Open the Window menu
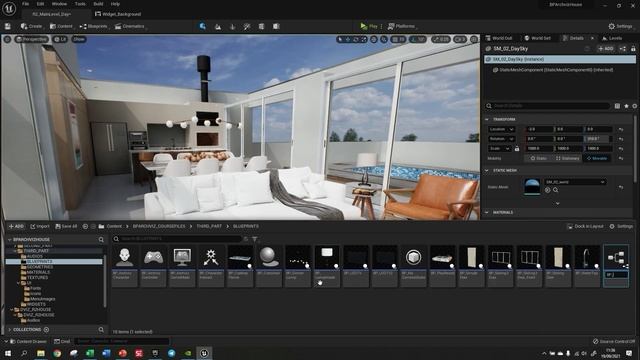Viewport: 640px width, 360px height. tap(59, 4)
